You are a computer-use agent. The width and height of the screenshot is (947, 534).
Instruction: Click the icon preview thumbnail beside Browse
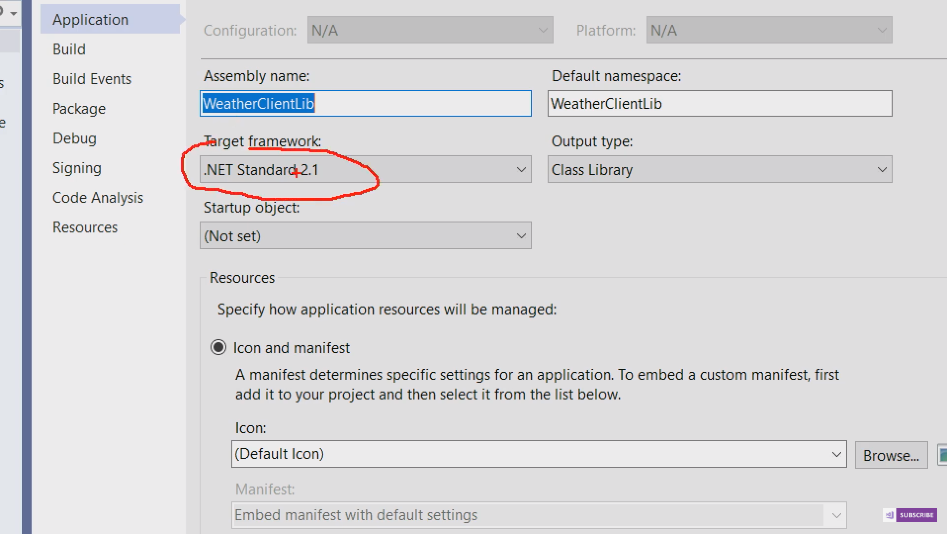[941, 455]
